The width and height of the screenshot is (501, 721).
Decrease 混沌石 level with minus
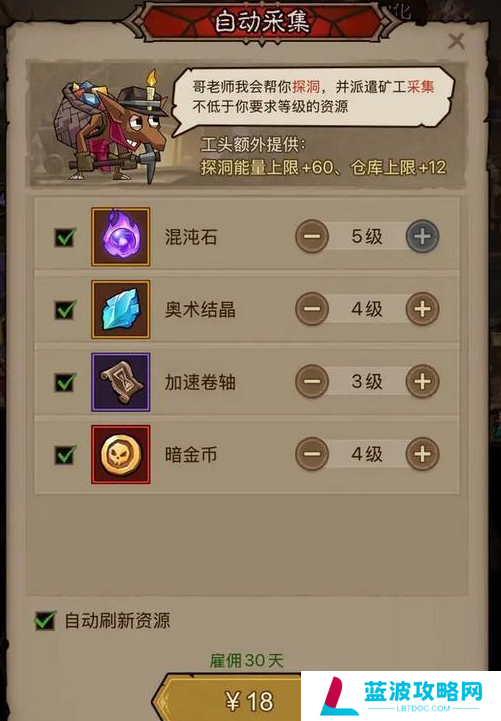tap(312, 236)
